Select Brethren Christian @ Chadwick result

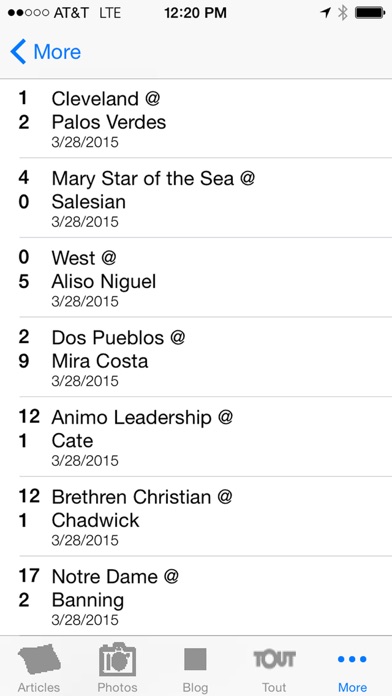point(196,516)
